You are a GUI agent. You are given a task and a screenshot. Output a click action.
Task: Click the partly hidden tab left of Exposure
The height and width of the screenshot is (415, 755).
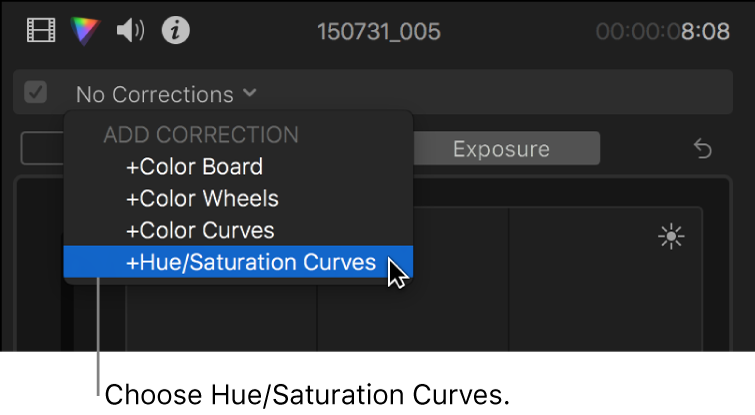pyautogui.click(x=42, y=150)
